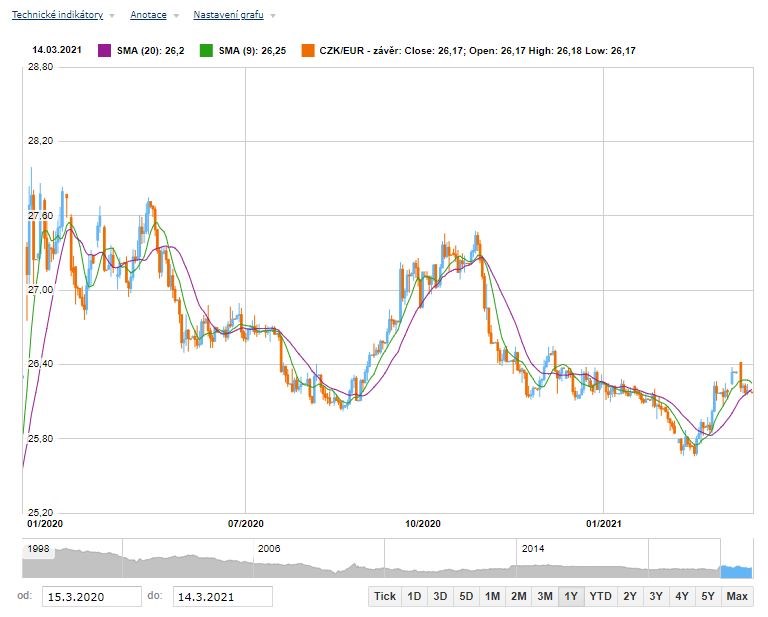The image size is (768, 617).
Task: Select the 5Y time range
Action: [x=707, y=596]
